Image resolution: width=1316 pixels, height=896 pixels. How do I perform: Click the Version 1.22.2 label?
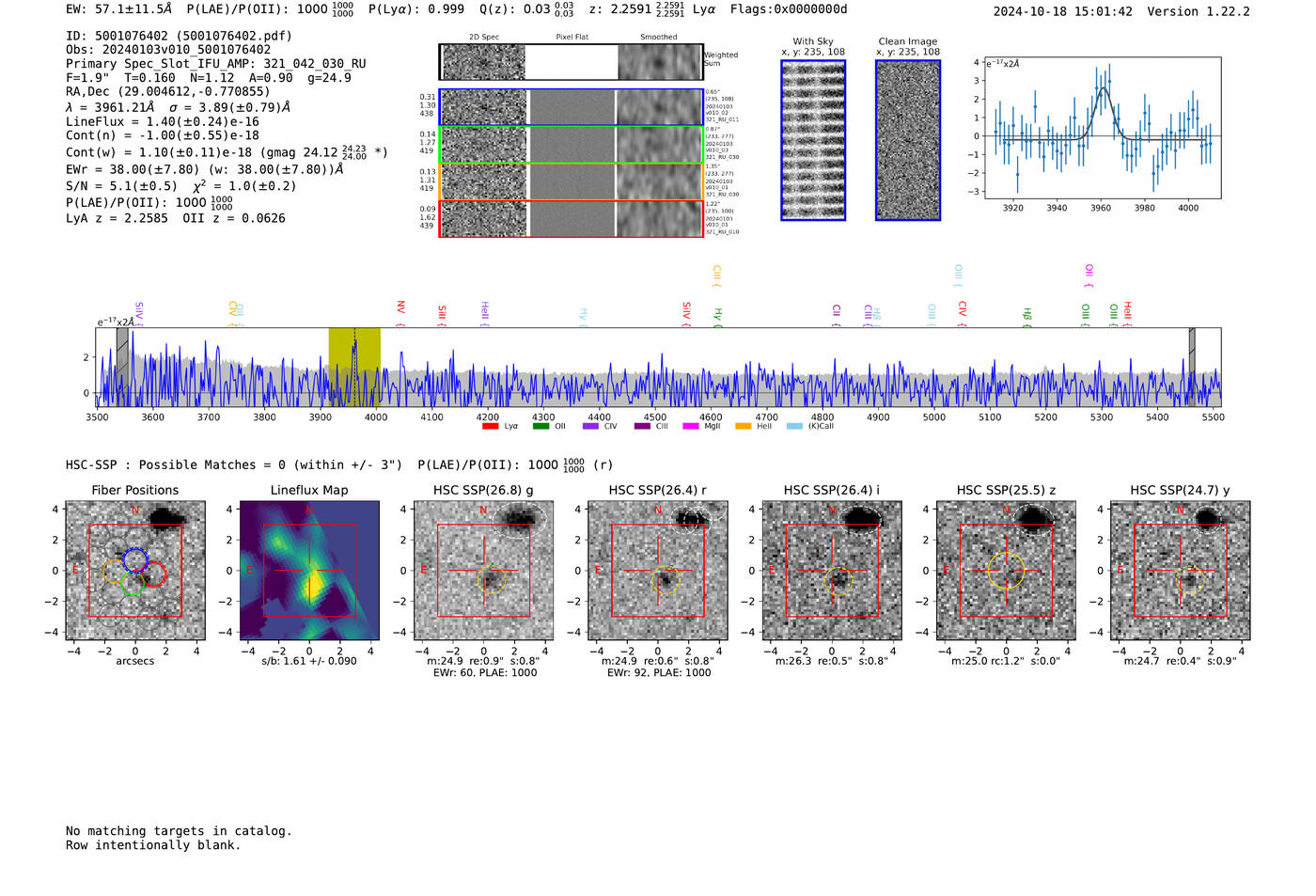coord(1198,11)
